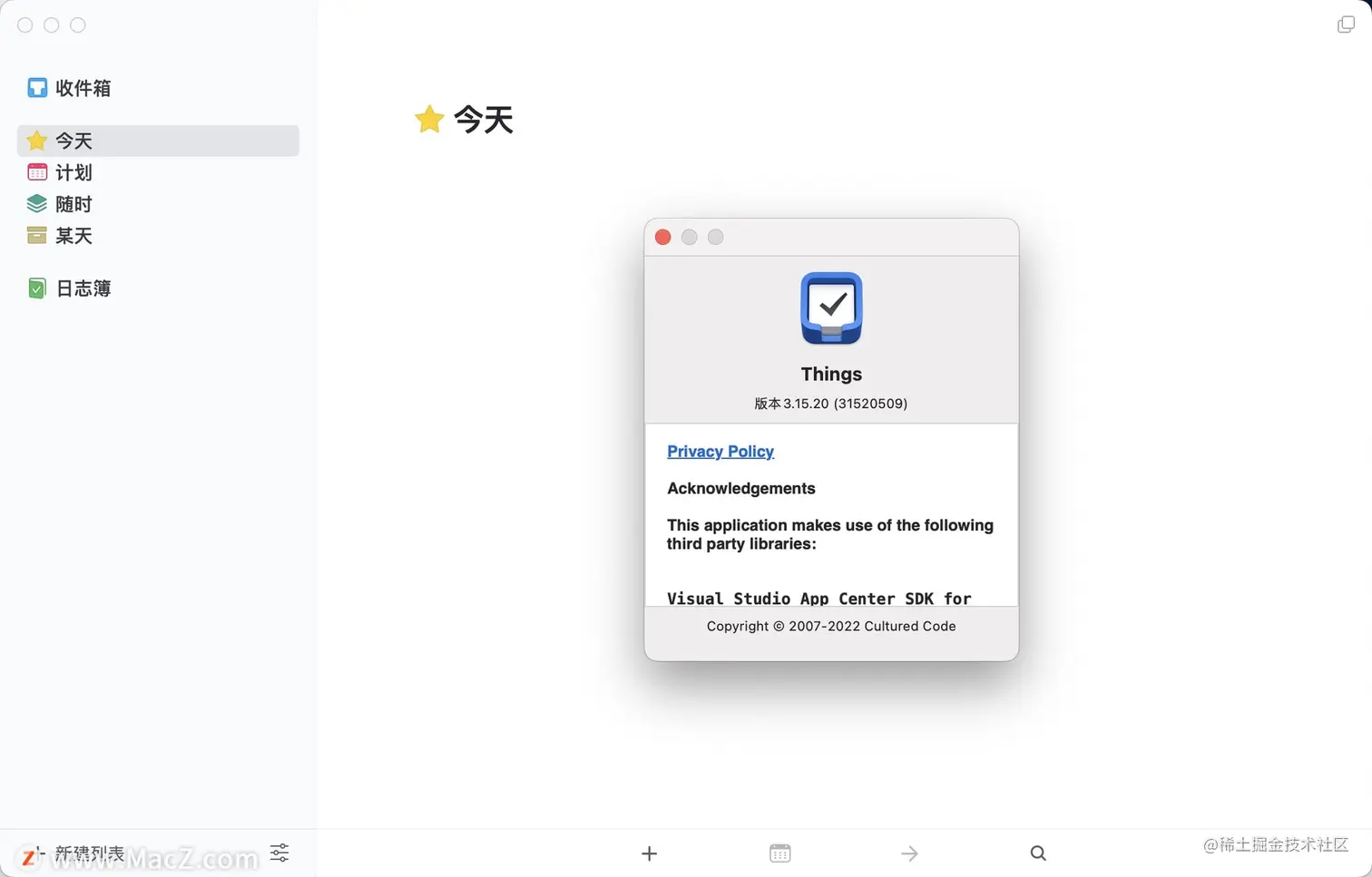Image resolution: width=1372 pixels, height=877 pixels.
Task: Open the 随时 anytime list
Action: coord(158,204)
